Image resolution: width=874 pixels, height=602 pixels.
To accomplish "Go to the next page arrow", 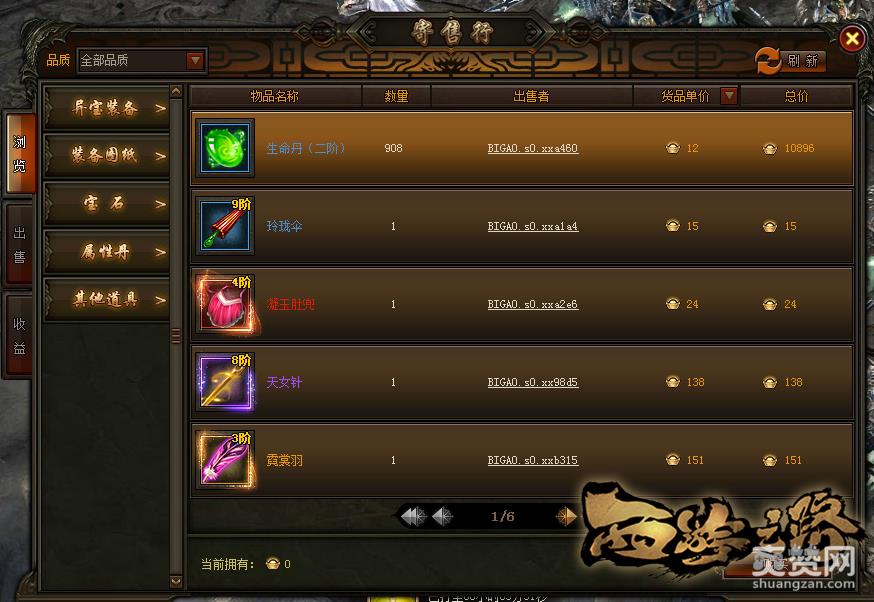I will [566, 516].
